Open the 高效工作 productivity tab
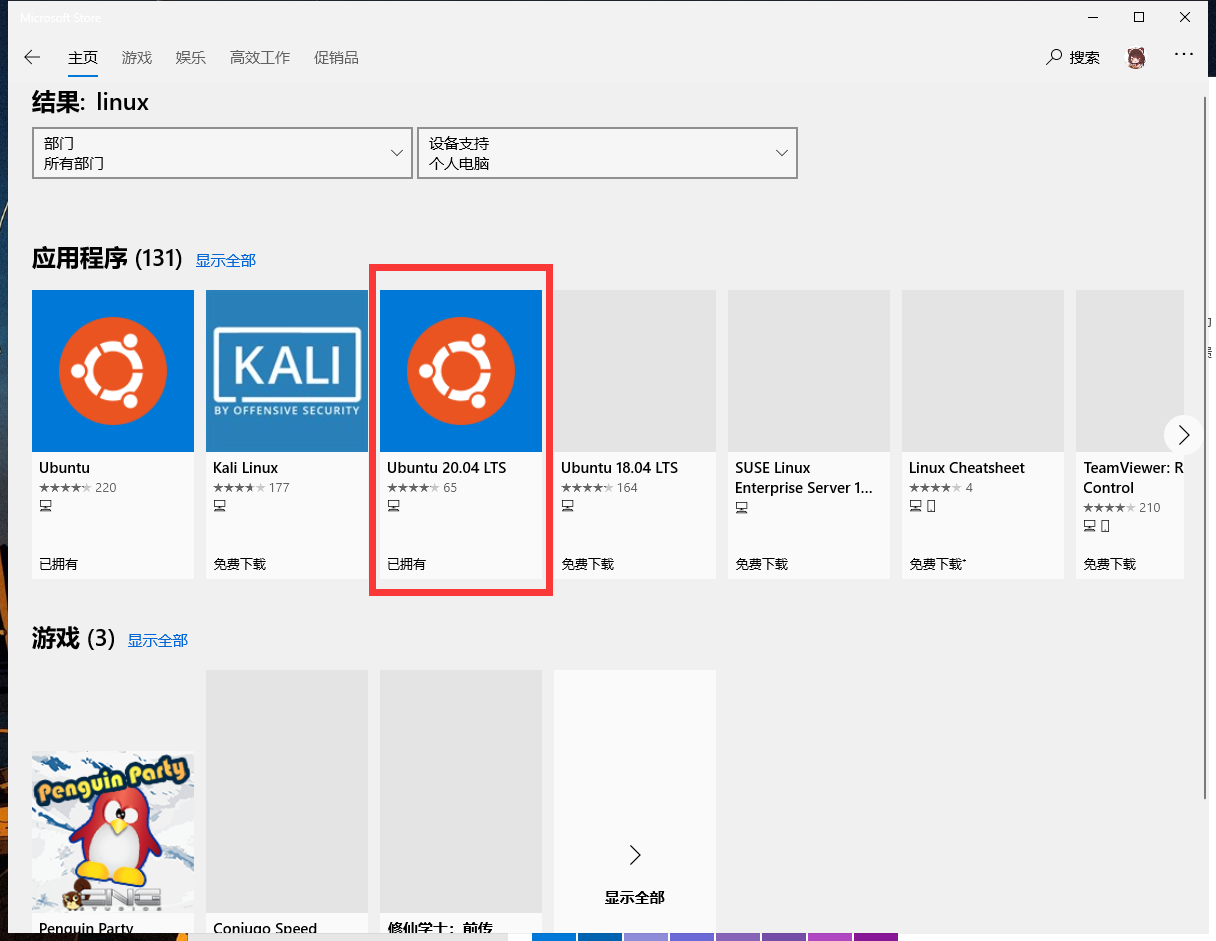The image size is (1216, 941). point(260,57)
